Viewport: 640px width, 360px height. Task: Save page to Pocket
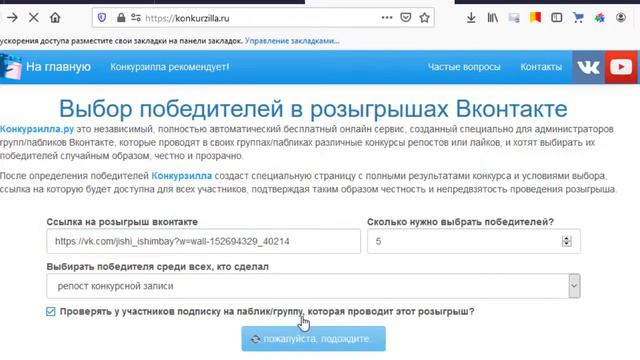(x=406, y=18)
